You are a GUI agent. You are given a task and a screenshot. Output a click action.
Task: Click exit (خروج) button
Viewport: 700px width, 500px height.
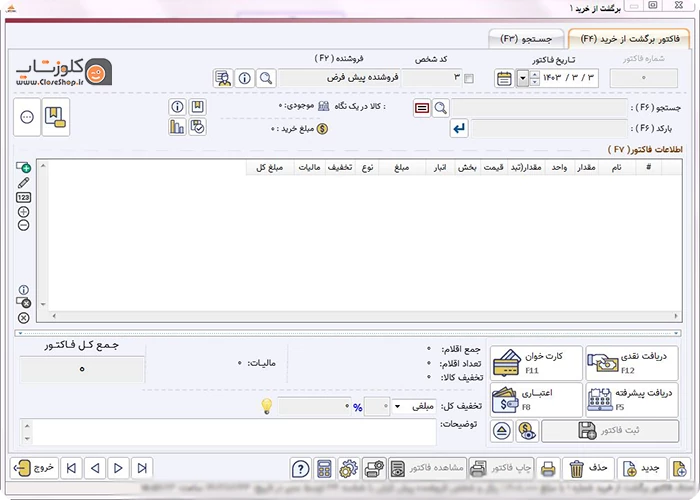[34, 468]
